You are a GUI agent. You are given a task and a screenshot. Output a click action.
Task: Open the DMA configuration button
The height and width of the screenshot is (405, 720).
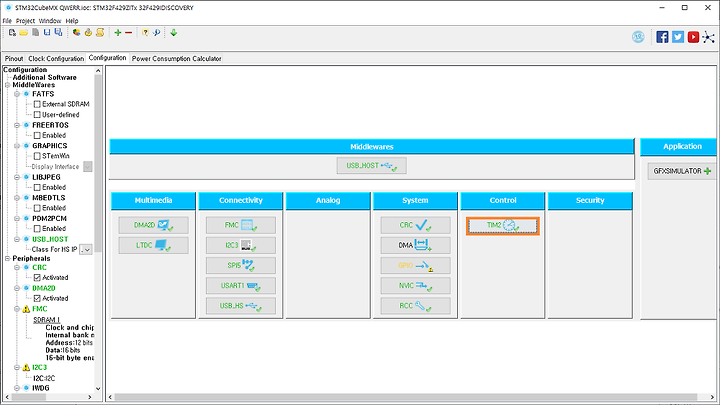(415, 245)
